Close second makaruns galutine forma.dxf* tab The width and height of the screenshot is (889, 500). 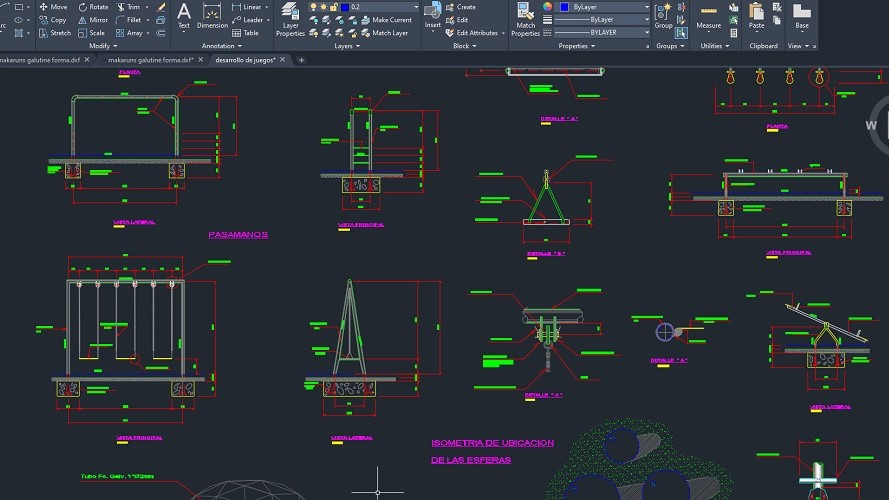tap(201, 60)
